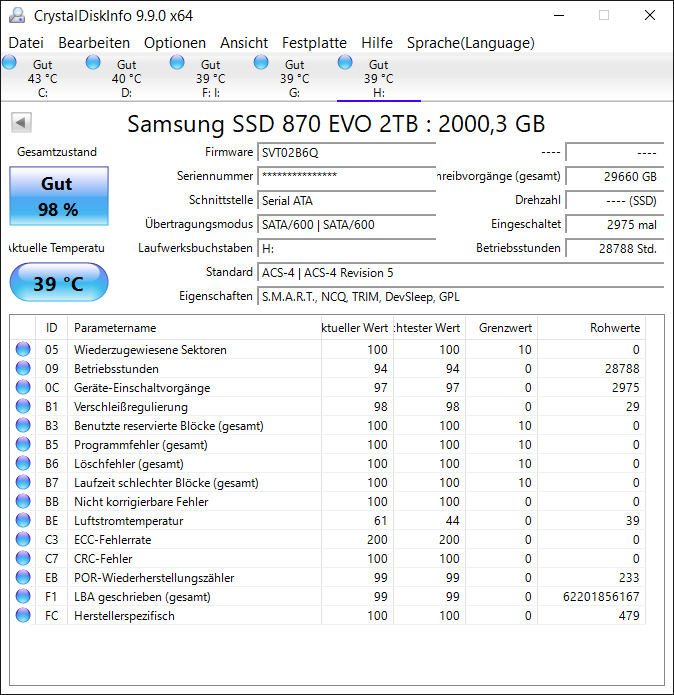Select the Wiederzugewiesene Sektoren parameter name
The height and width of the screenshot is (695, 674).
pos(150,350)
